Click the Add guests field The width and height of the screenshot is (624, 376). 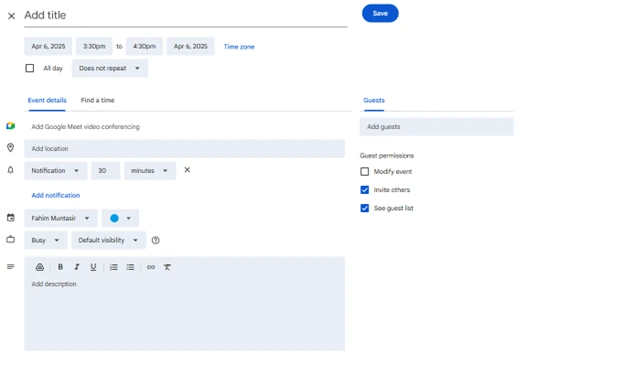click(x=437, y=127)
